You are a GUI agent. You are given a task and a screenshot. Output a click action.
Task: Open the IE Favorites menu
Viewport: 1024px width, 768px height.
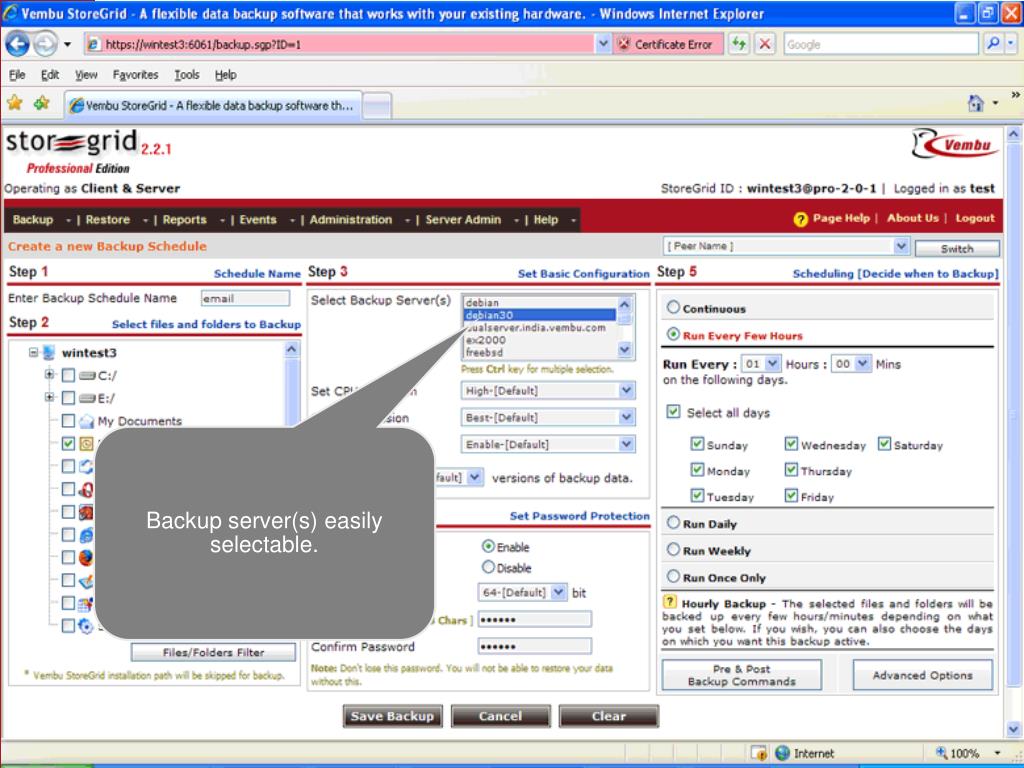135,74
